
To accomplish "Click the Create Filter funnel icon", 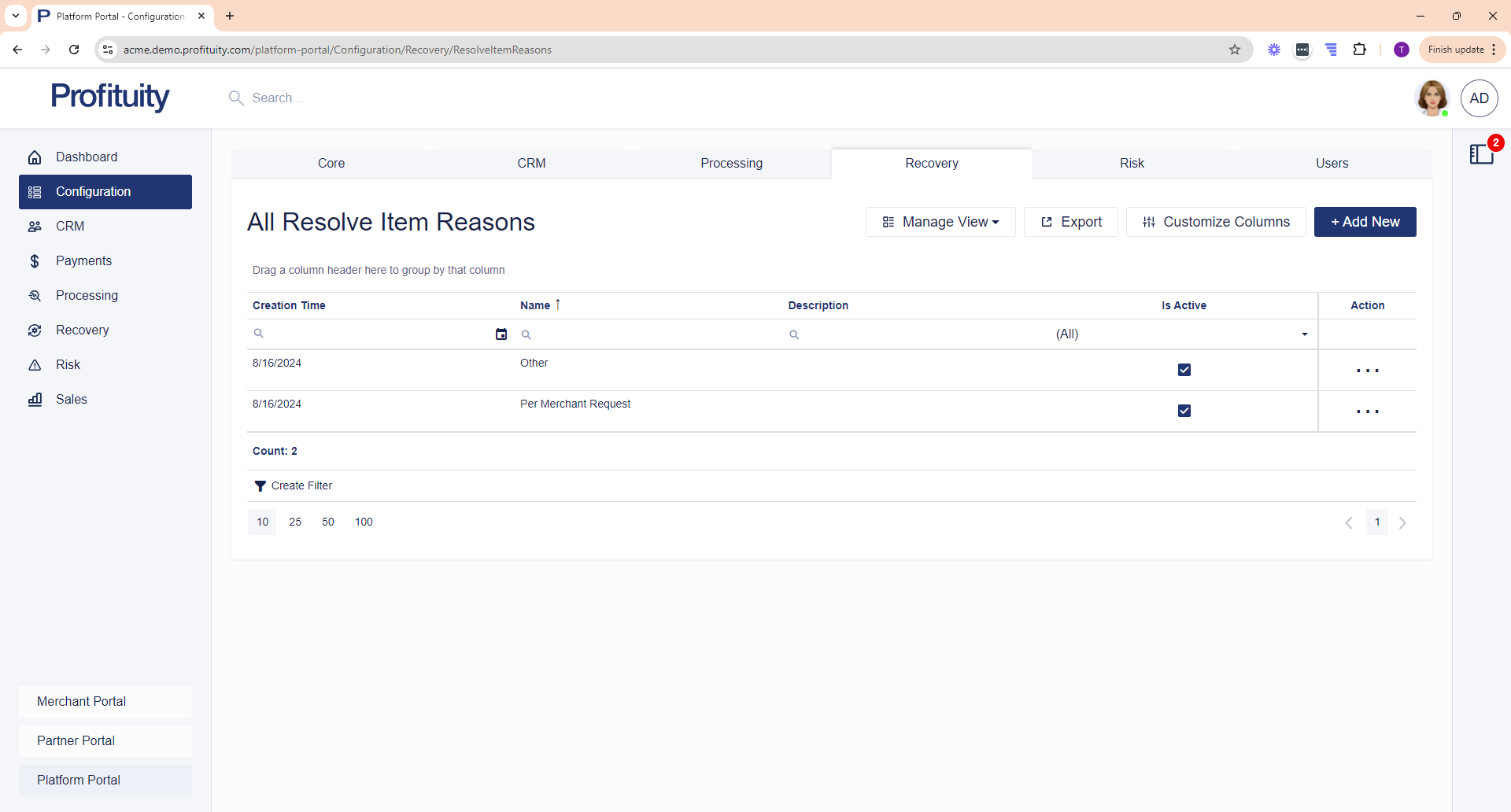I will pos(260,486).
